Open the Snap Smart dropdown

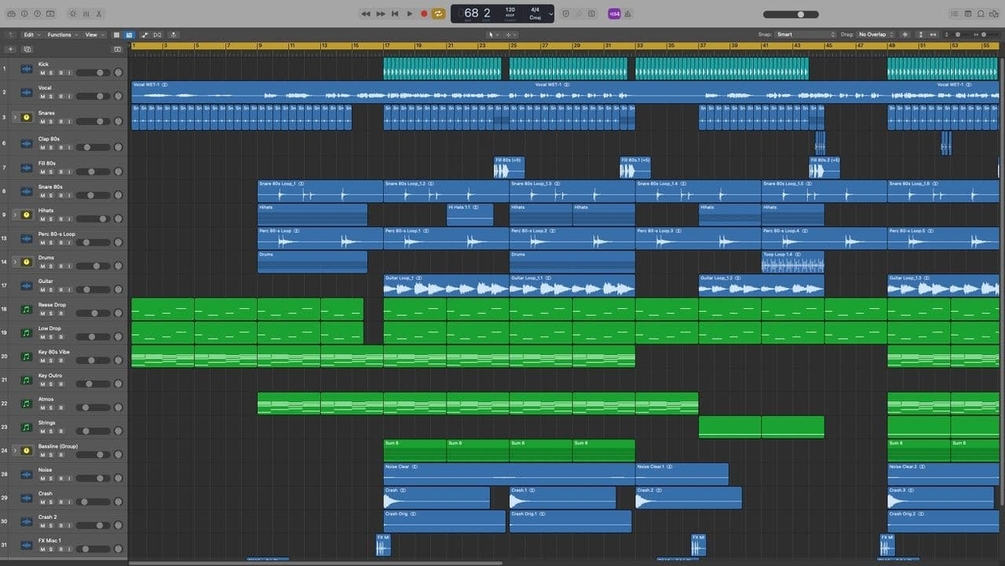pyautogui.click(x=806, y=35)
